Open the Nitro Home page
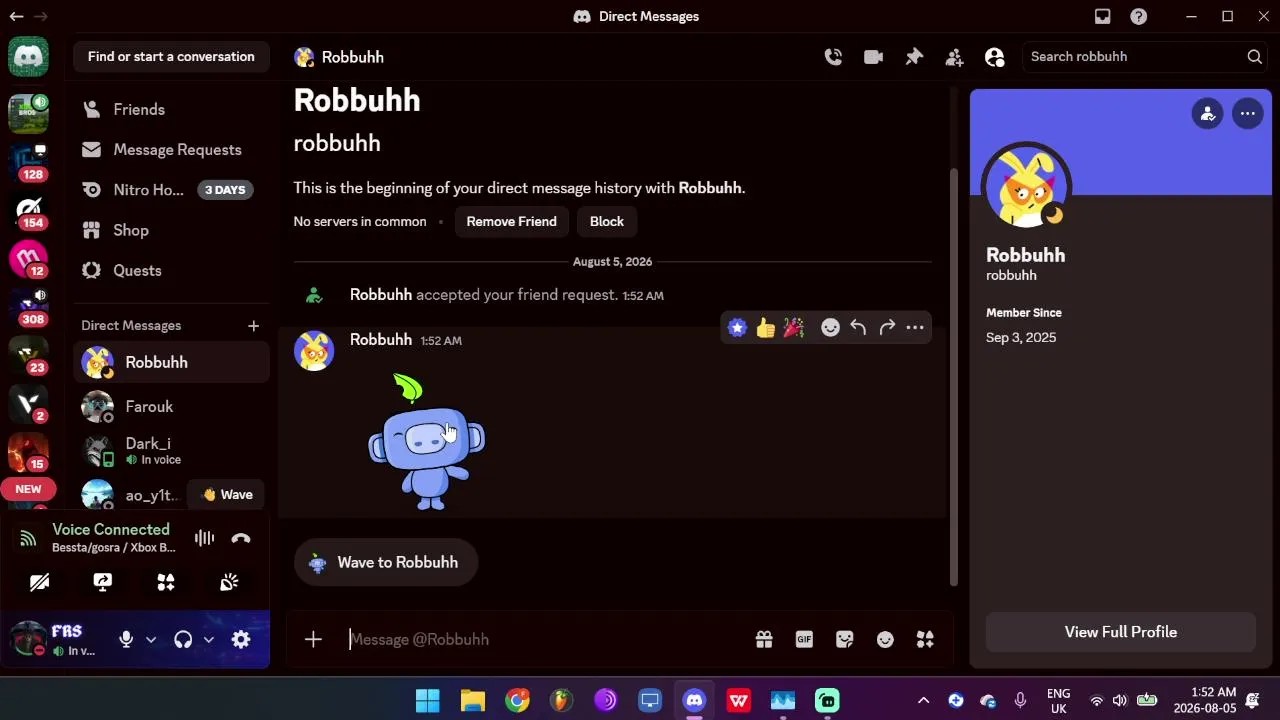1280x720 pixels. pos(171,190)
